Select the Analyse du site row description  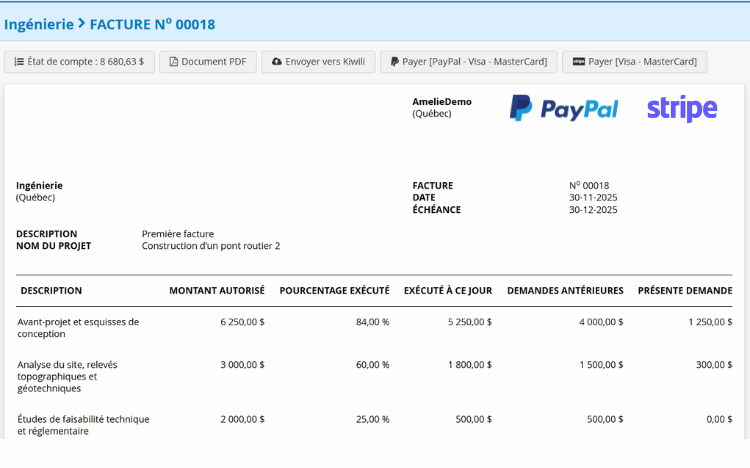67,376
